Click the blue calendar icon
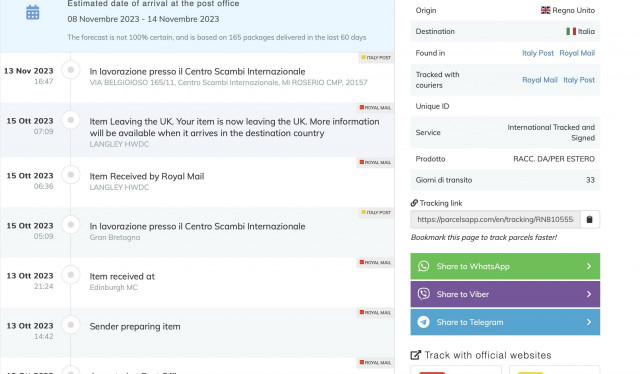 pyautogui.click(x=33, y=12)
